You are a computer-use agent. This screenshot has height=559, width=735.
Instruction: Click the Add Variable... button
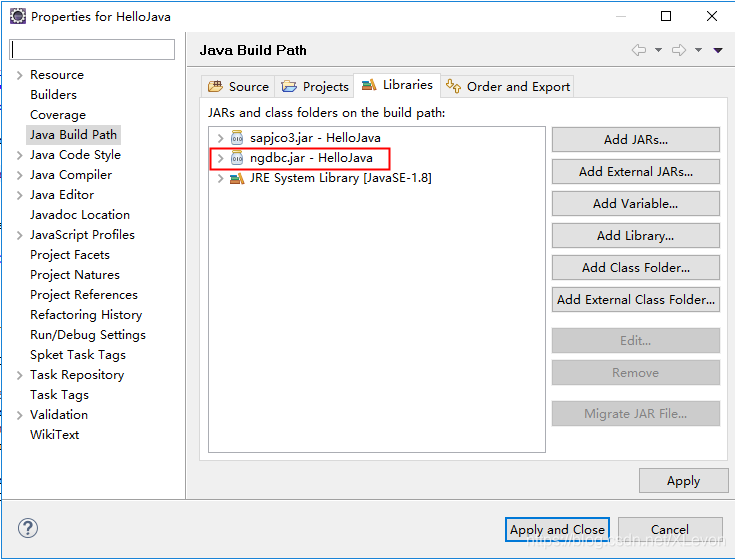(x=636, y=203)
